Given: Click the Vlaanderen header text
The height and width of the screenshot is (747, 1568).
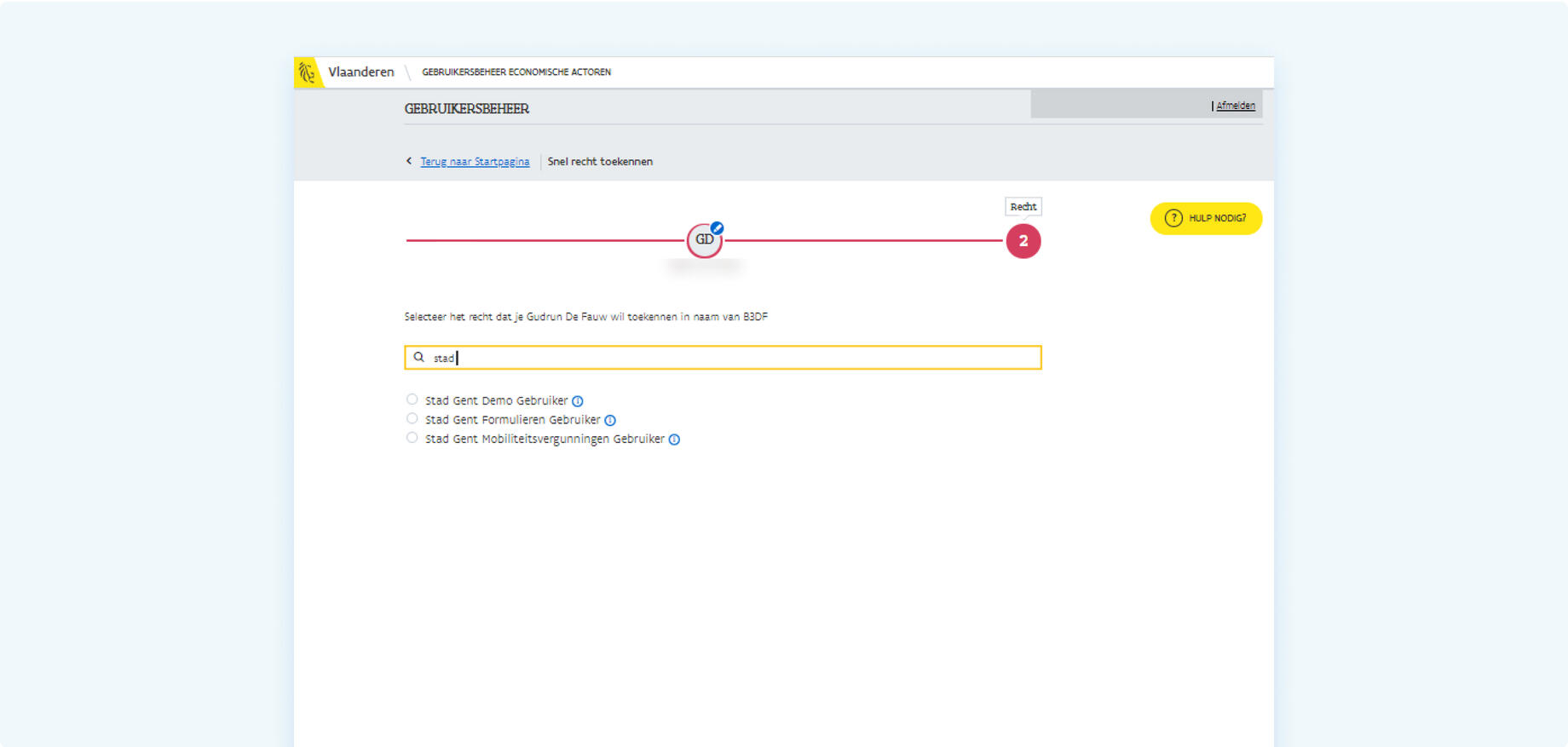Looking at the screenshot, I should 361,72.
